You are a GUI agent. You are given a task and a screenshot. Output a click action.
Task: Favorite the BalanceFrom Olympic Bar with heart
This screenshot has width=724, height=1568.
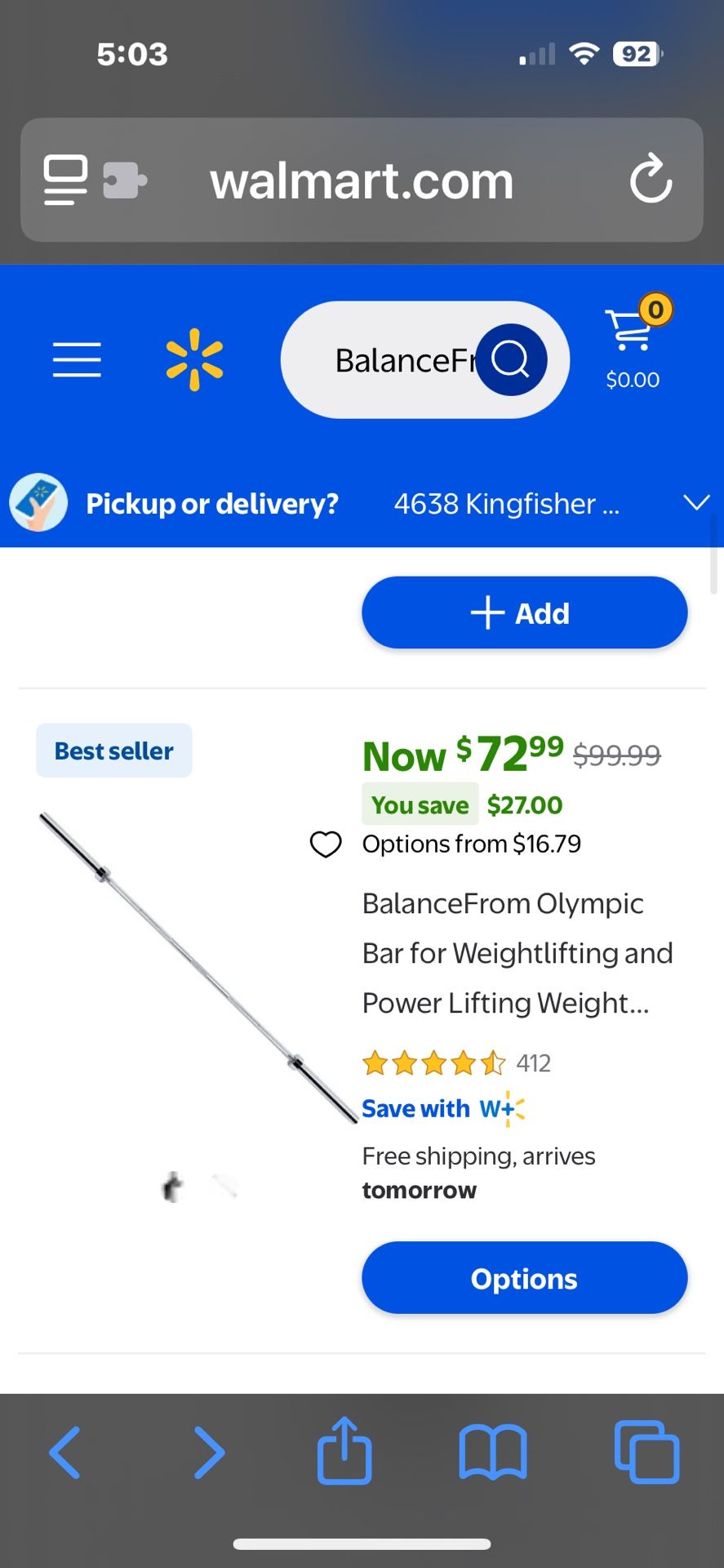326,844
